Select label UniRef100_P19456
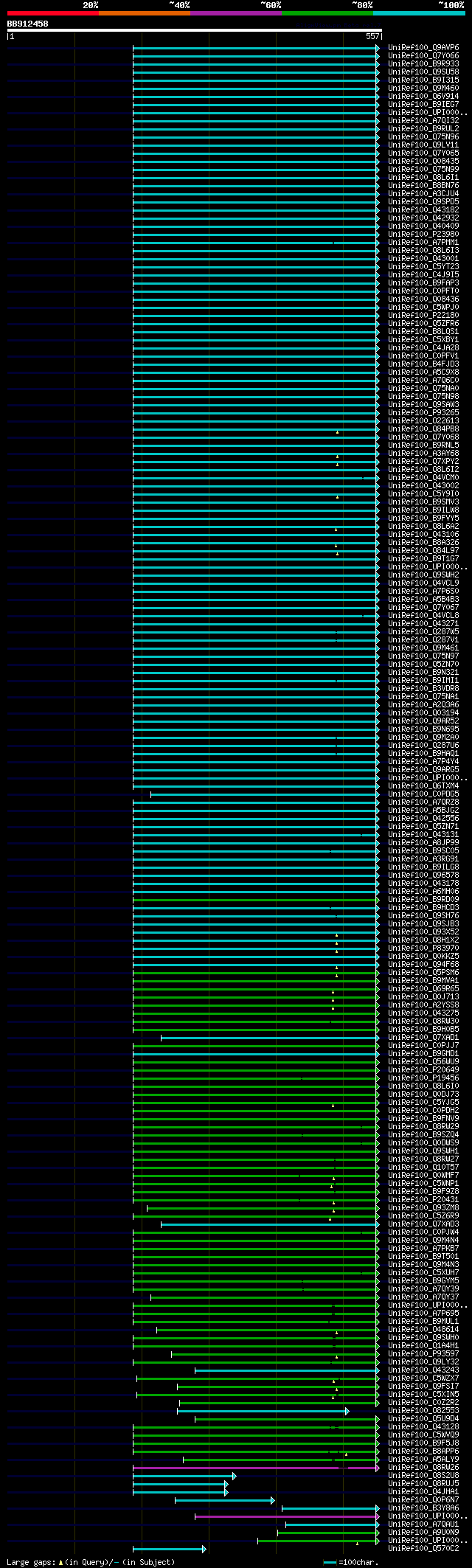The height and width of the screenshot is (1568, 472). point(423,1078)
